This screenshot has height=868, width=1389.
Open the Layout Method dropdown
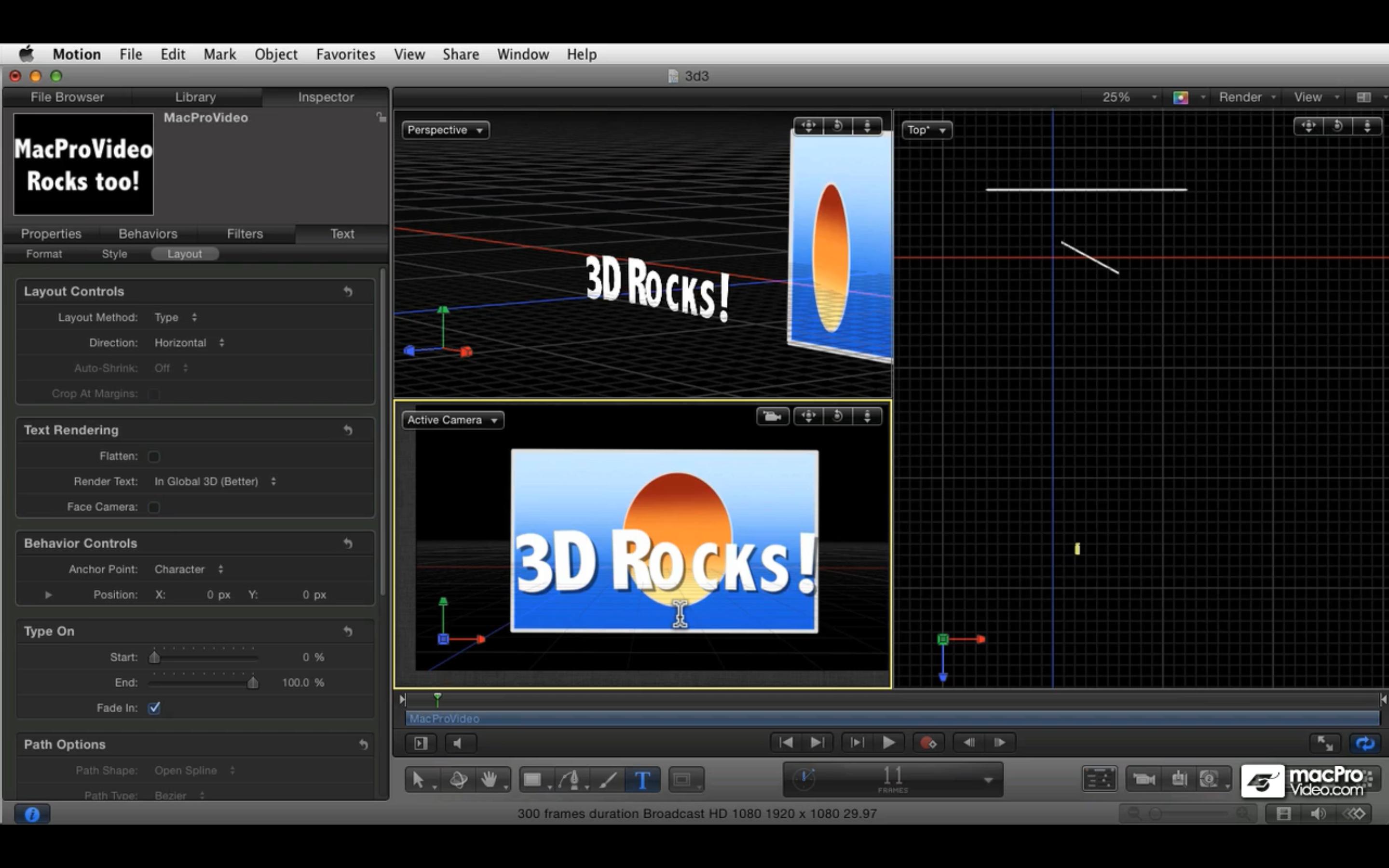(x=176, y=317)
